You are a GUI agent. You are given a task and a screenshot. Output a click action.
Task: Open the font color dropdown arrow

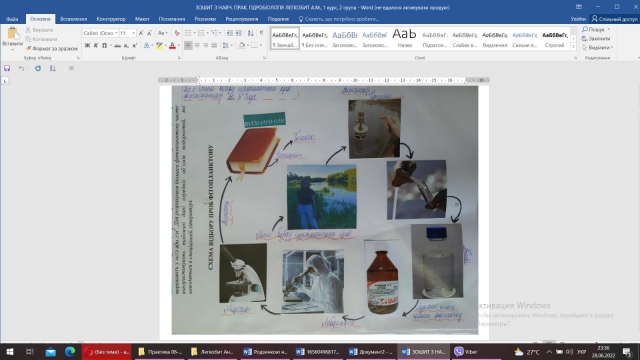178,45
